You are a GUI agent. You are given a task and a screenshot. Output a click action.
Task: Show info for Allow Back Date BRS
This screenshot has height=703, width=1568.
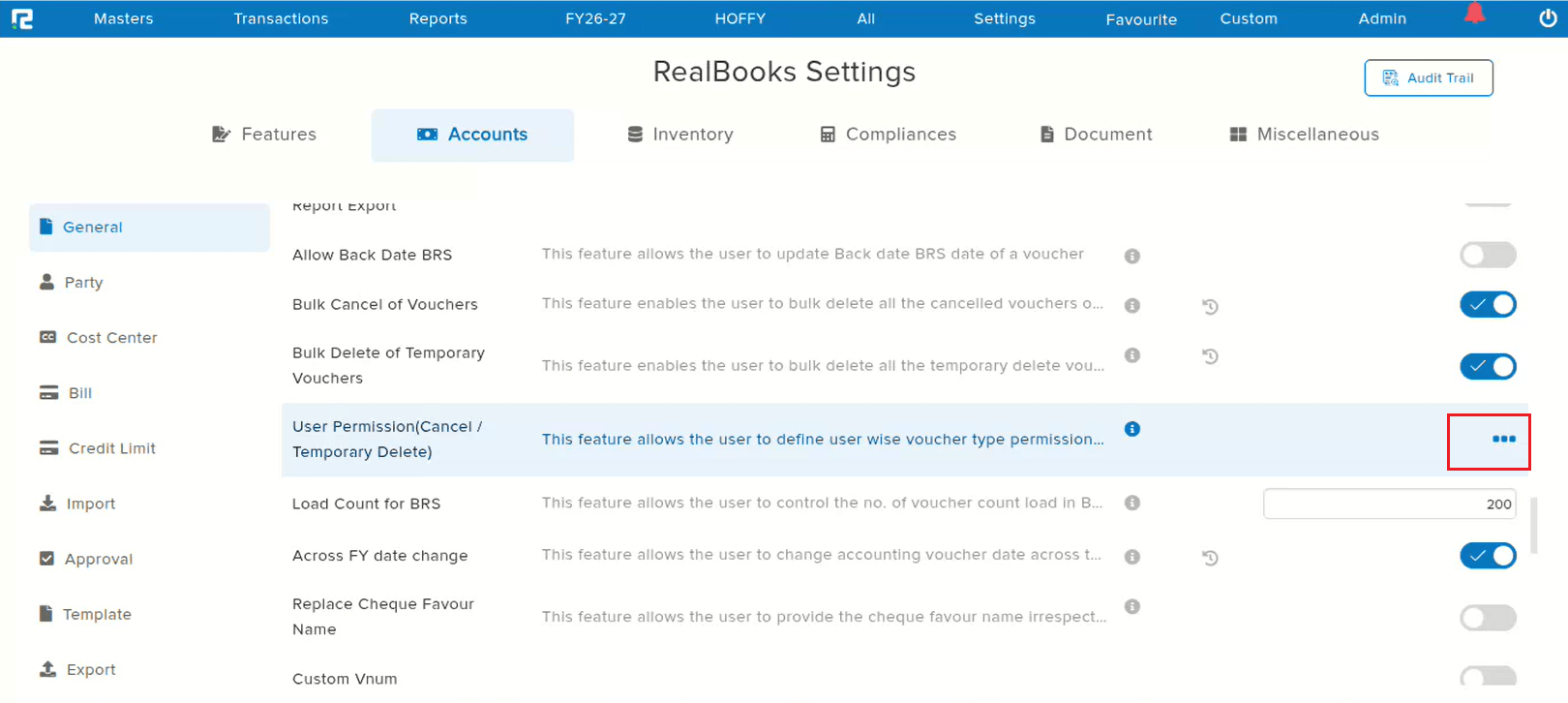1131,256
